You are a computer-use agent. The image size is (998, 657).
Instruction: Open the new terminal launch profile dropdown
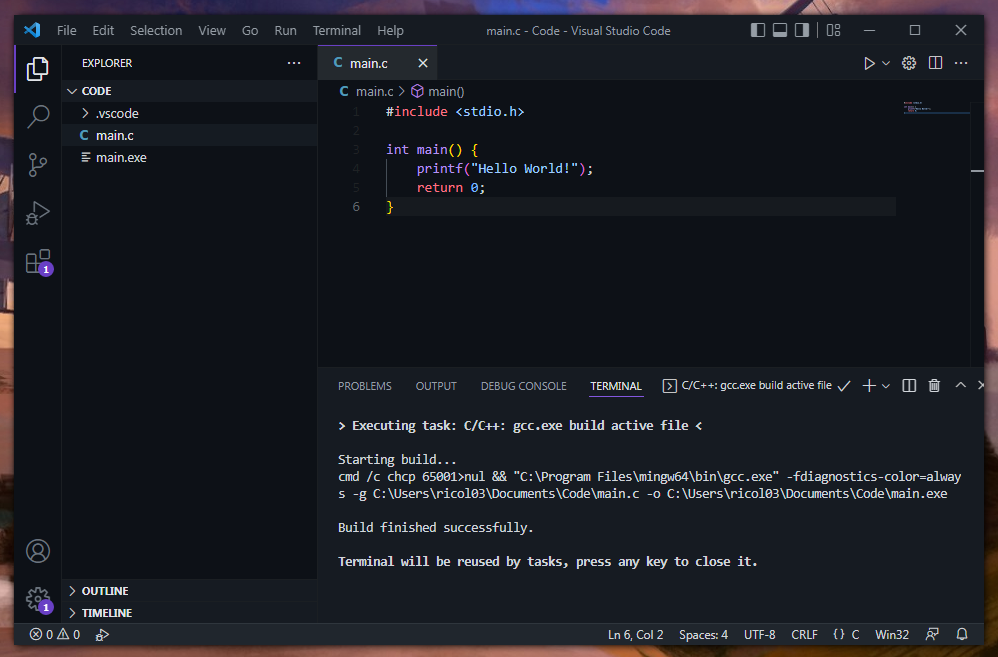coord(885,386)
